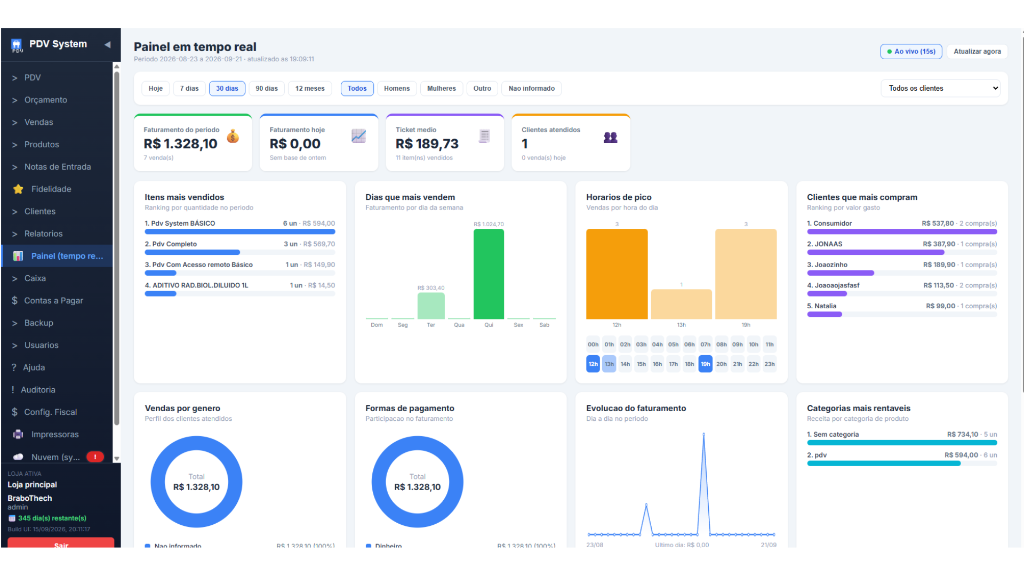Screen dimensions: 1024x576
Task: Select the Todos gender filter
Action: pos(357,89)
